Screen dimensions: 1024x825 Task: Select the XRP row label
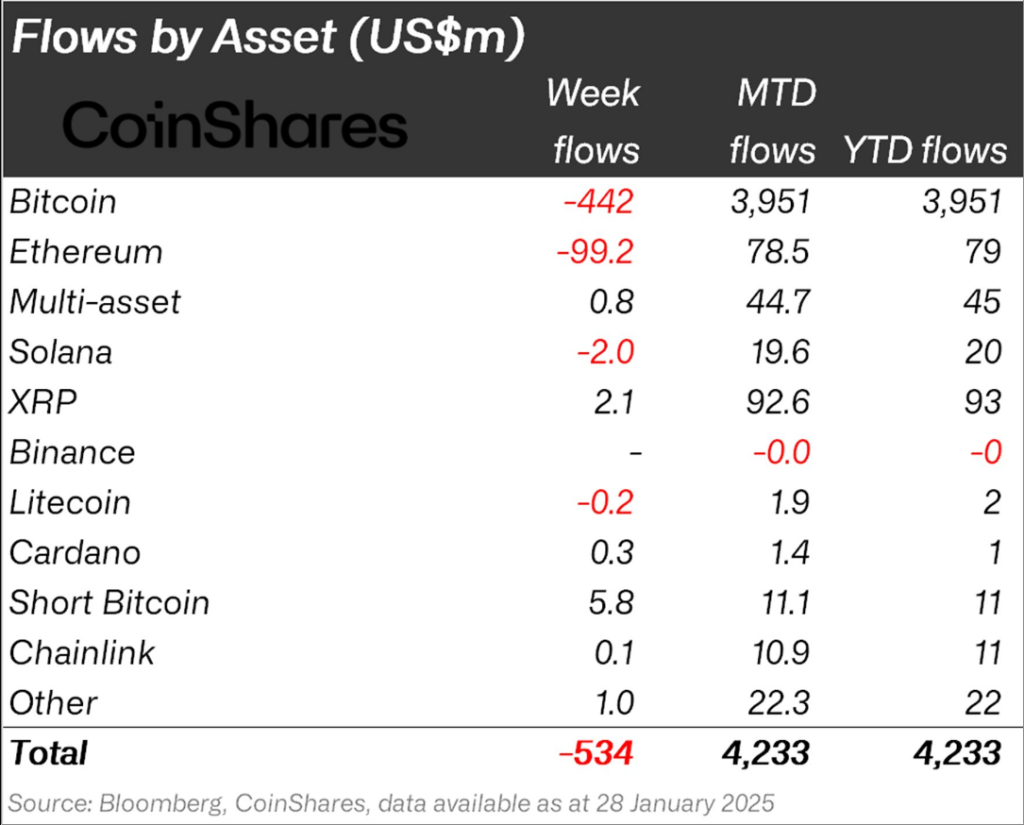pyautogui.click(x=42, y=402)
